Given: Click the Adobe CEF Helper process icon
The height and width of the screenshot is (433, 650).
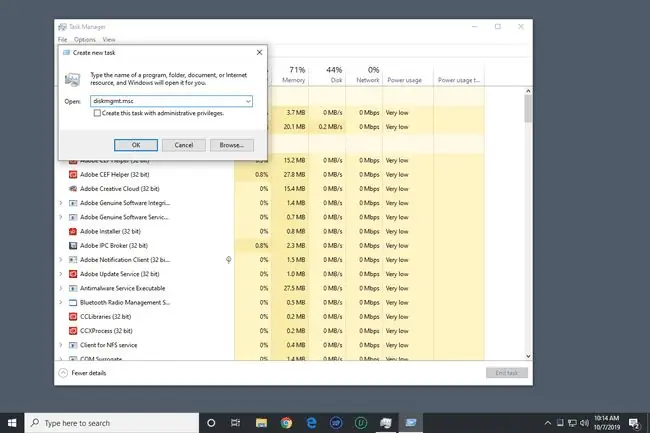Looking at the screenshot, I should click(73, 174).
